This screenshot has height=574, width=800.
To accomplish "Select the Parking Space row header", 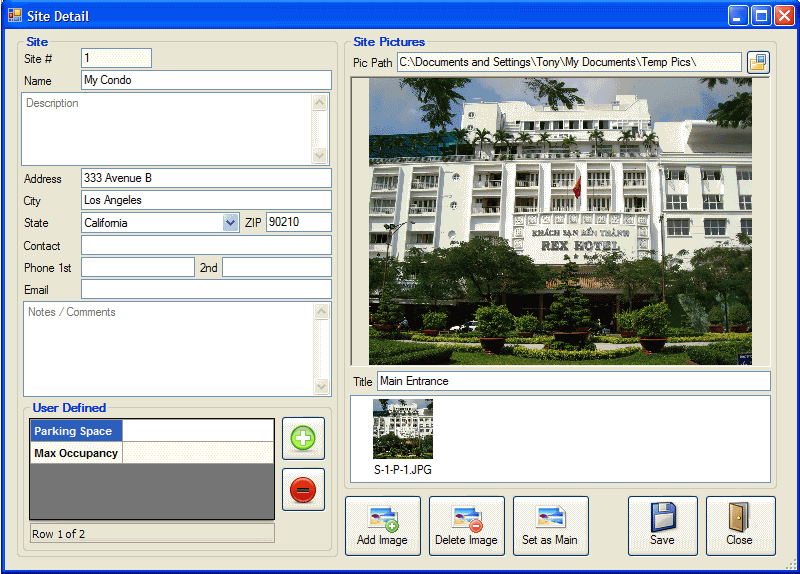I will tap(76, 431).
